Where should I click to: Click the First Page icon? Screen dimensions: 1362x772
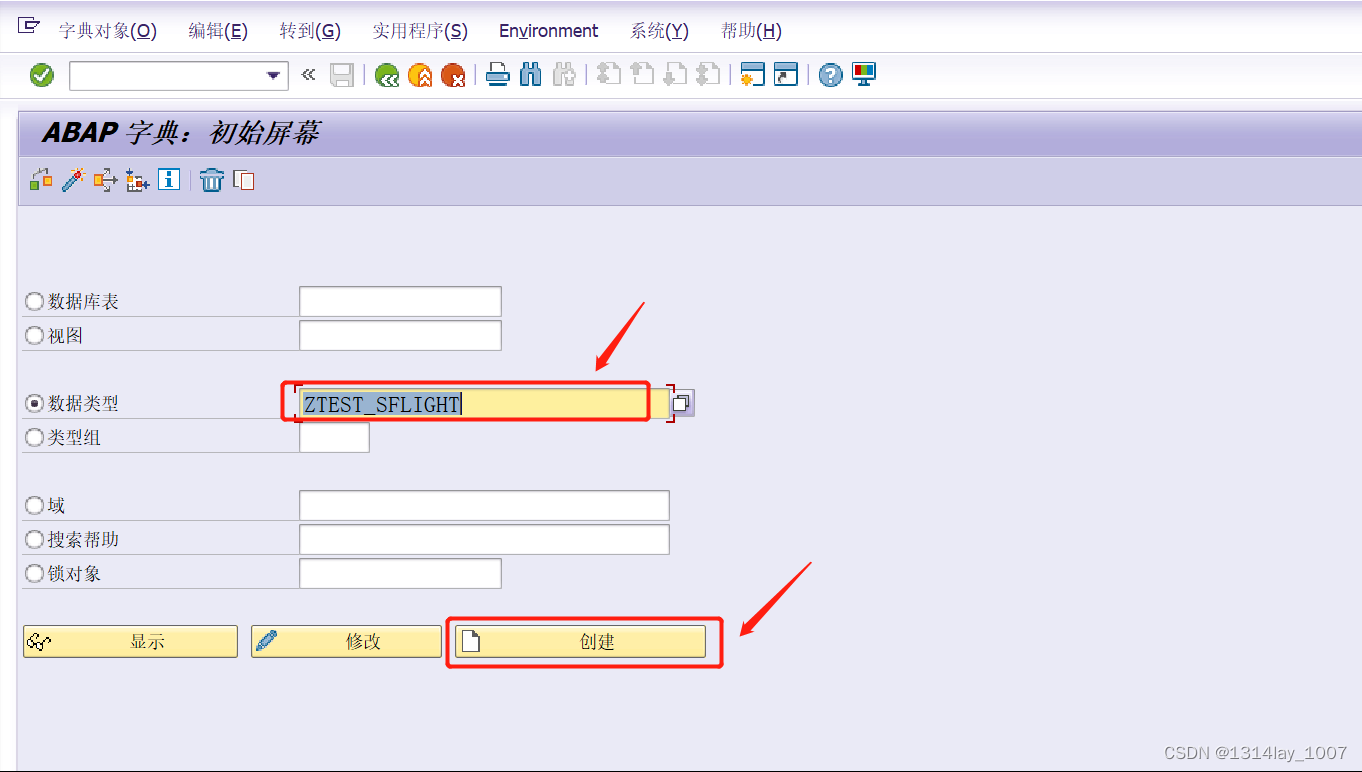608,75
